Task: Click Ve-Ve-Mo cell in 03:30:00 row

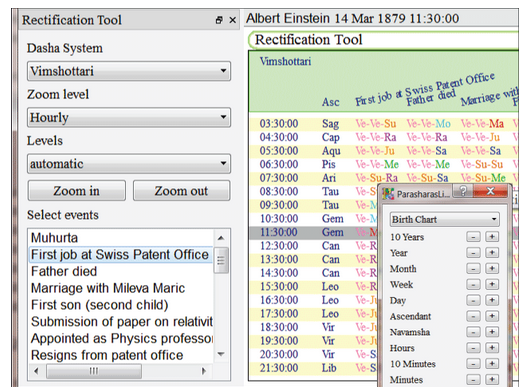Action: pyautogui.click(x=429, y=124)
